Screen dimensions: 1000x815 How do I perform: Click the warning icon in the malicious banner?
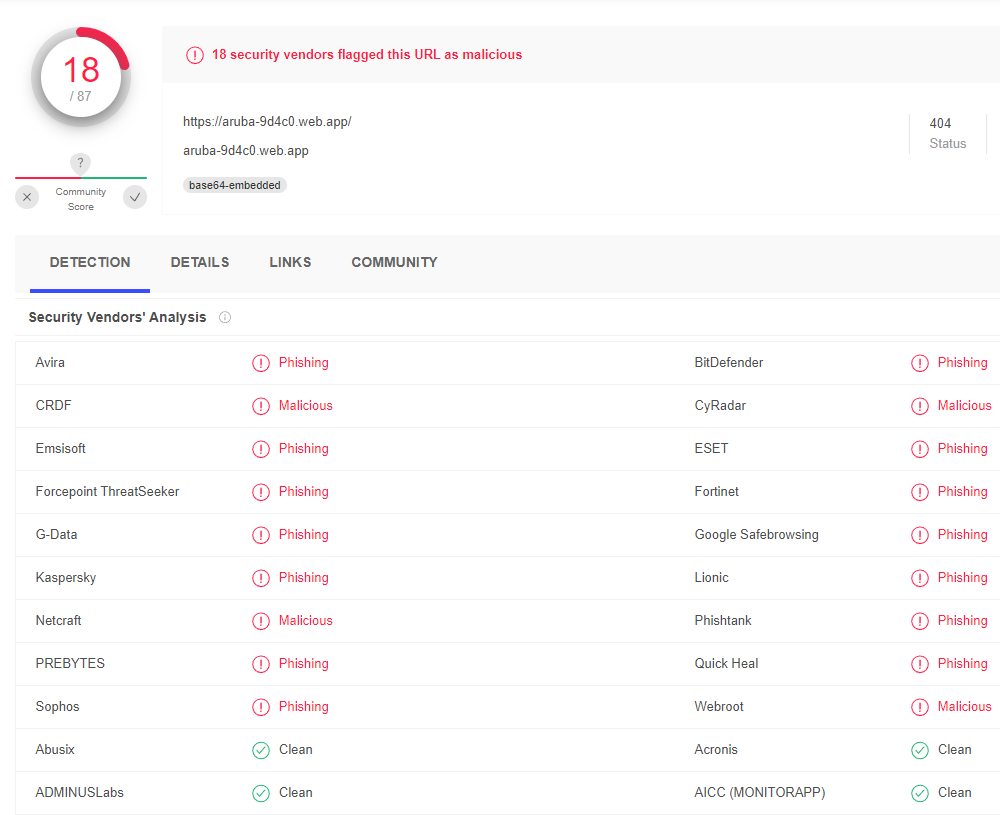click(195, 55)
